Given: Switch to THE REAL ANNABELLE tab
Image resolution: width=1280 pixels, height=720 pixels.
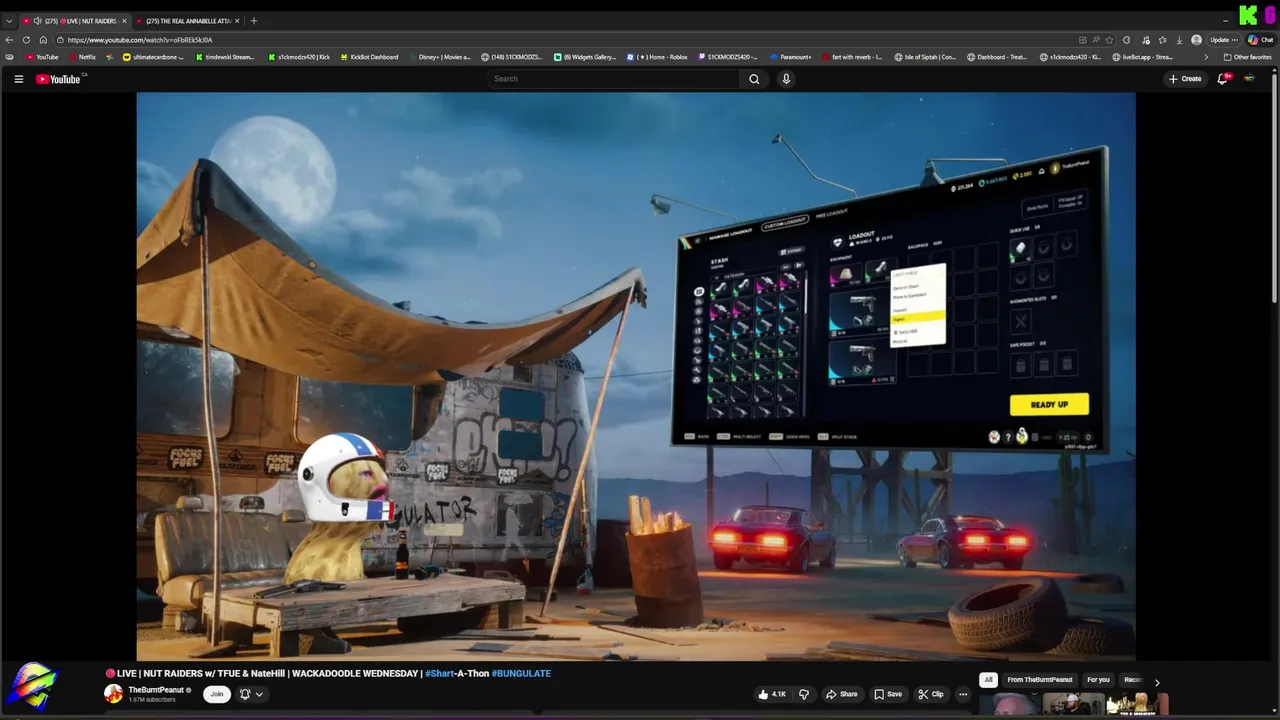Looking at the screenshot, I should tap(188, 21).
